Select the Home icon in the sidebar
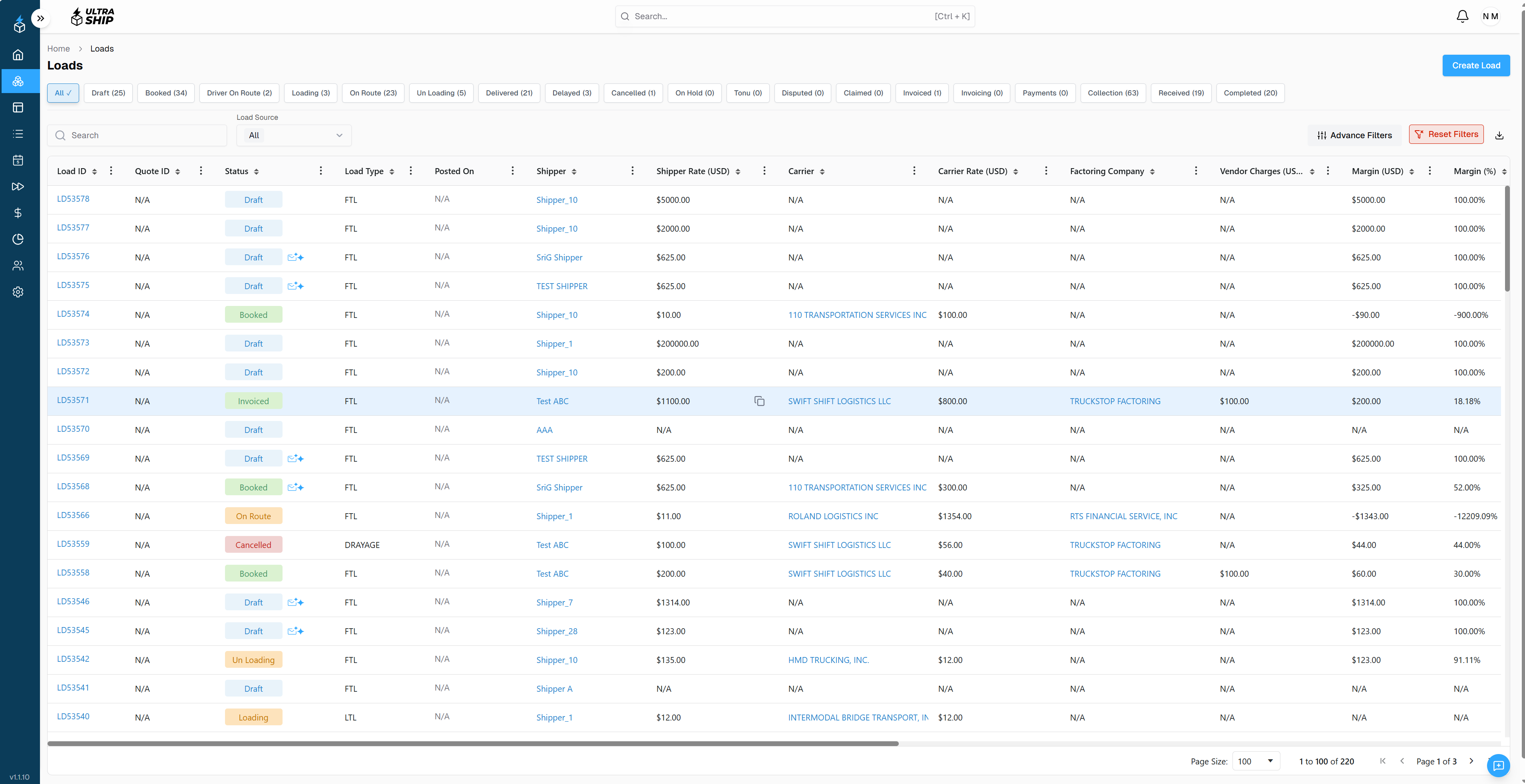Screen dimensions: 1525x784 [18, 54]
